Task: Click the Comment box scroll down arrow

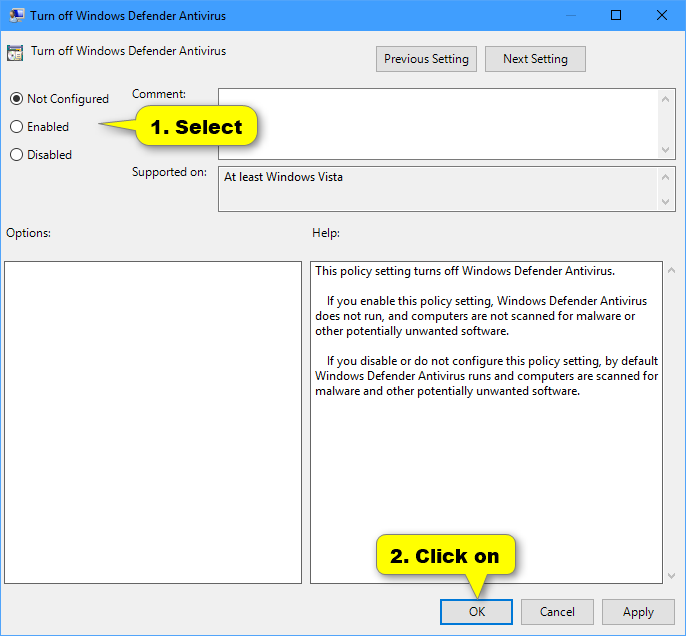Action: [665, 150]
